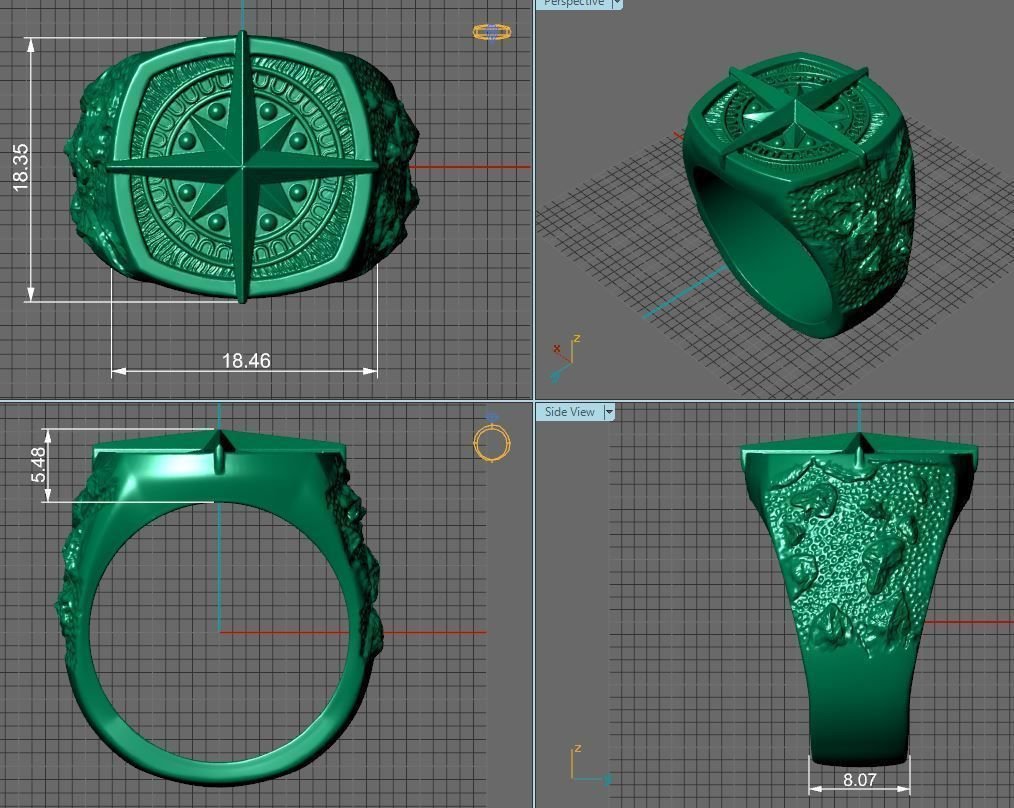Click the Perspective viewport title label
The height and width of the screenshot is (808, 1014).
coord(573,3)
